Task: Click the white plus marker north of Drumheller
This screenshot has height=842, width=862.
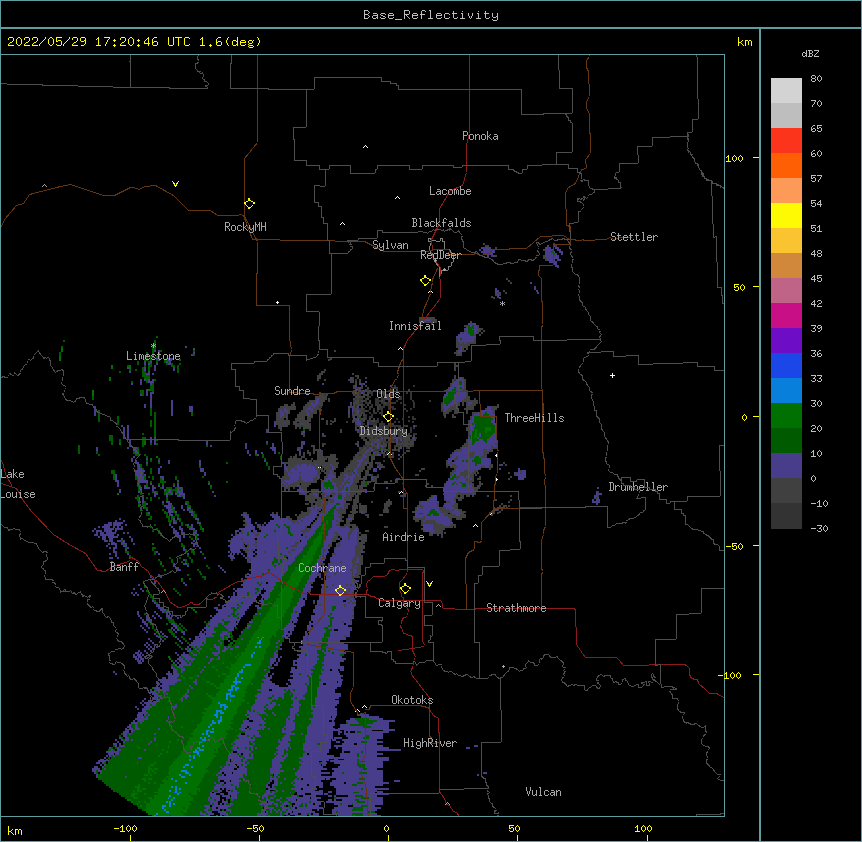Action: (612, 375)
